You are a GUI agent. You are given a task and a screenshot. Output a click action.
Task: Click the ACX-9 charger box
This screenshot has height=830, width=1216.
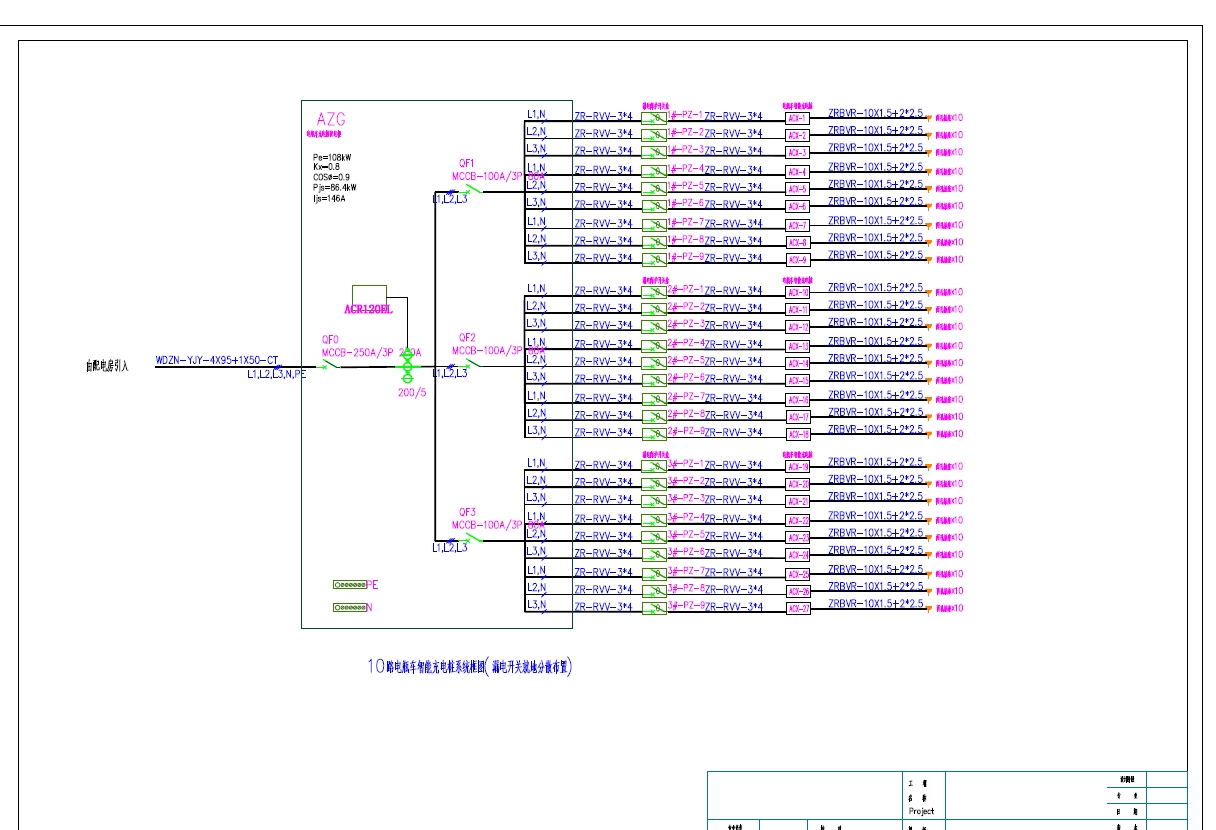tap(797, 260)
